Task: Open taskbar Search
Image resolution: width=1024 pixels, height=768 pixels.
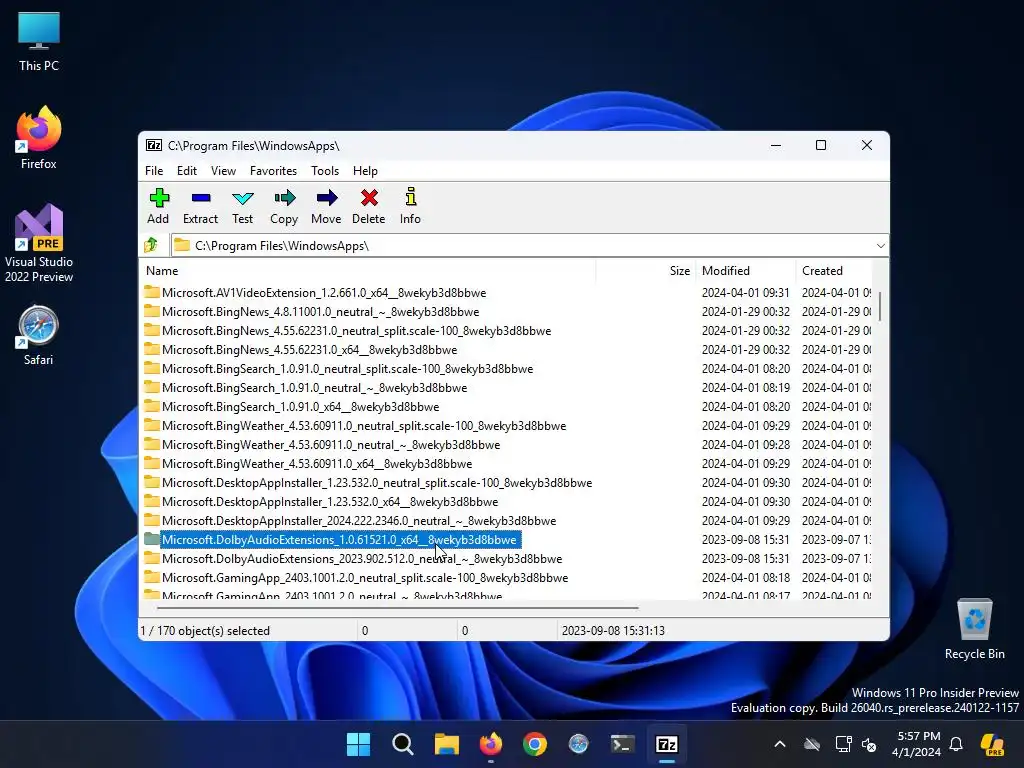Action: [x=403, y=744]
